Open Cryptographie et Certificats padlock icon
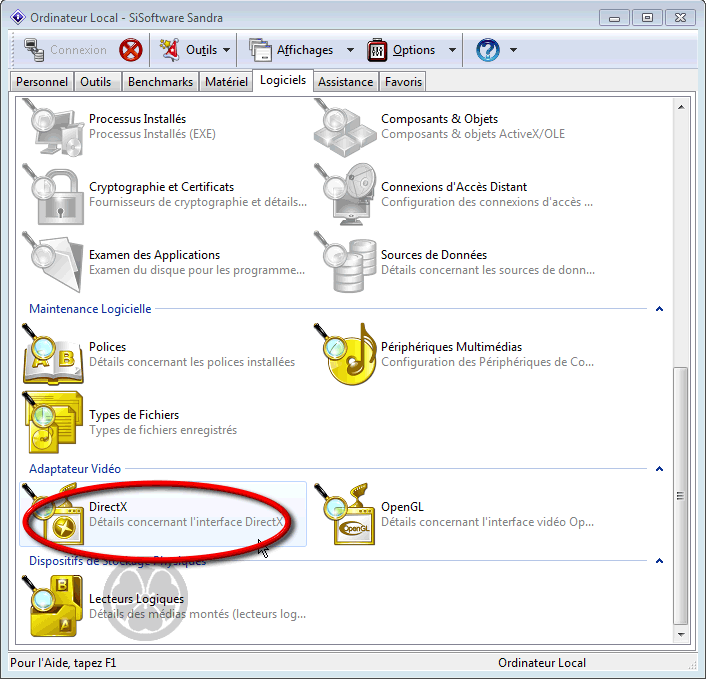 53,195
